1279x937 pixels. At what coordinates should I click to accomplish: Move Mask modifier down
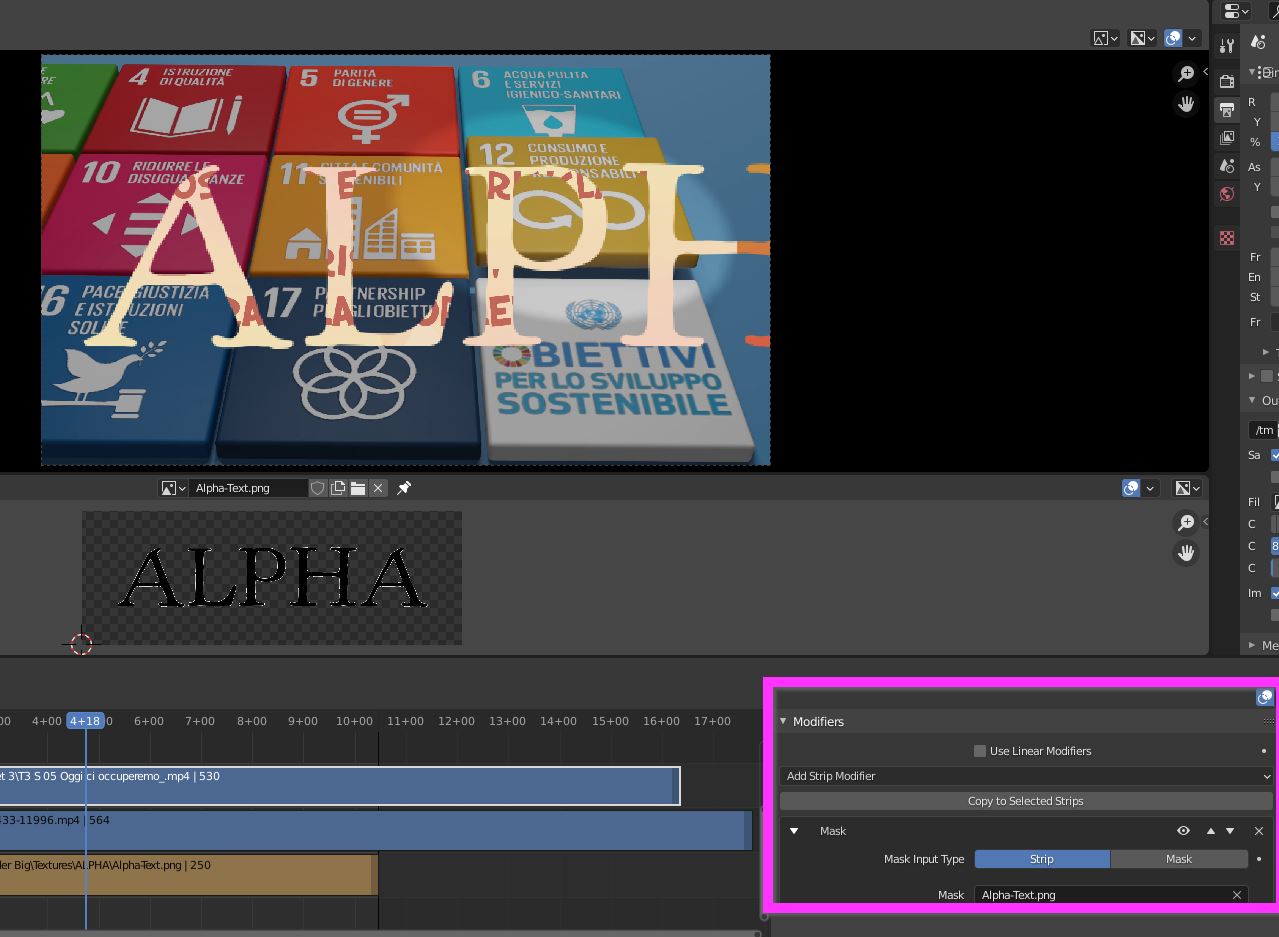click(1230, 831)
